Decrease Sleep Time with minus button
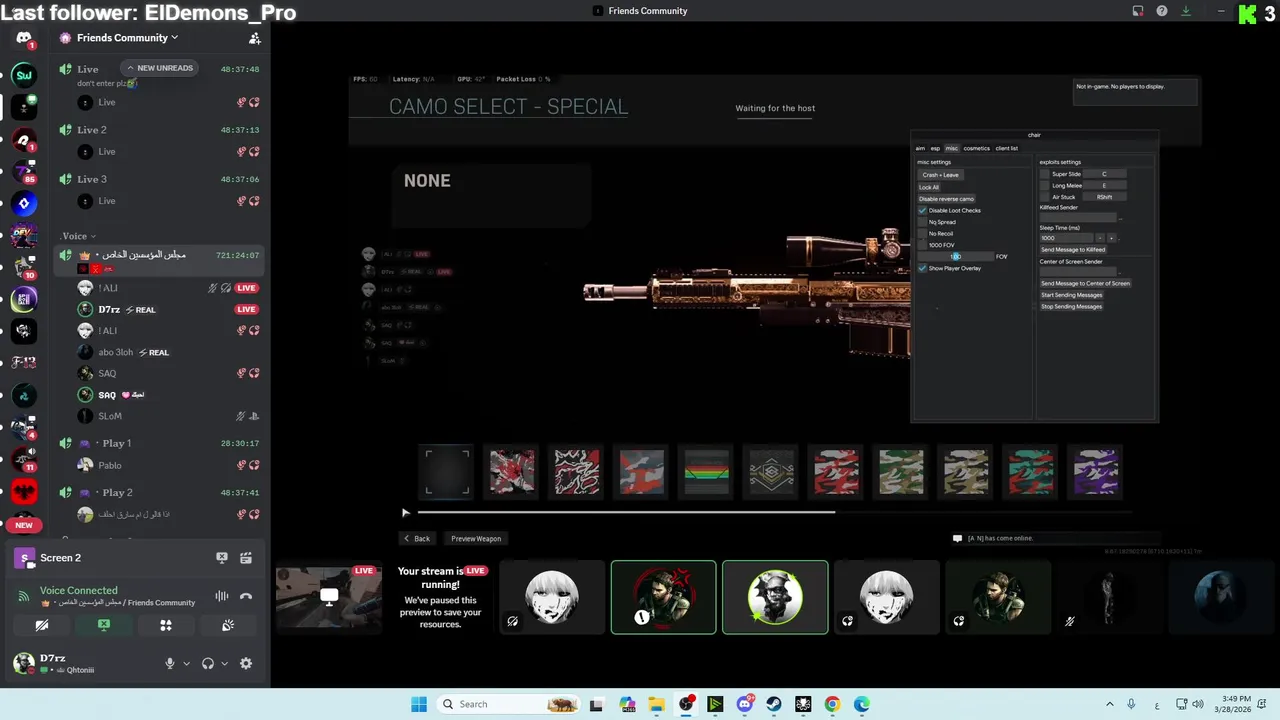This screenshot has width=1280, height=720. pos(1099,238)
